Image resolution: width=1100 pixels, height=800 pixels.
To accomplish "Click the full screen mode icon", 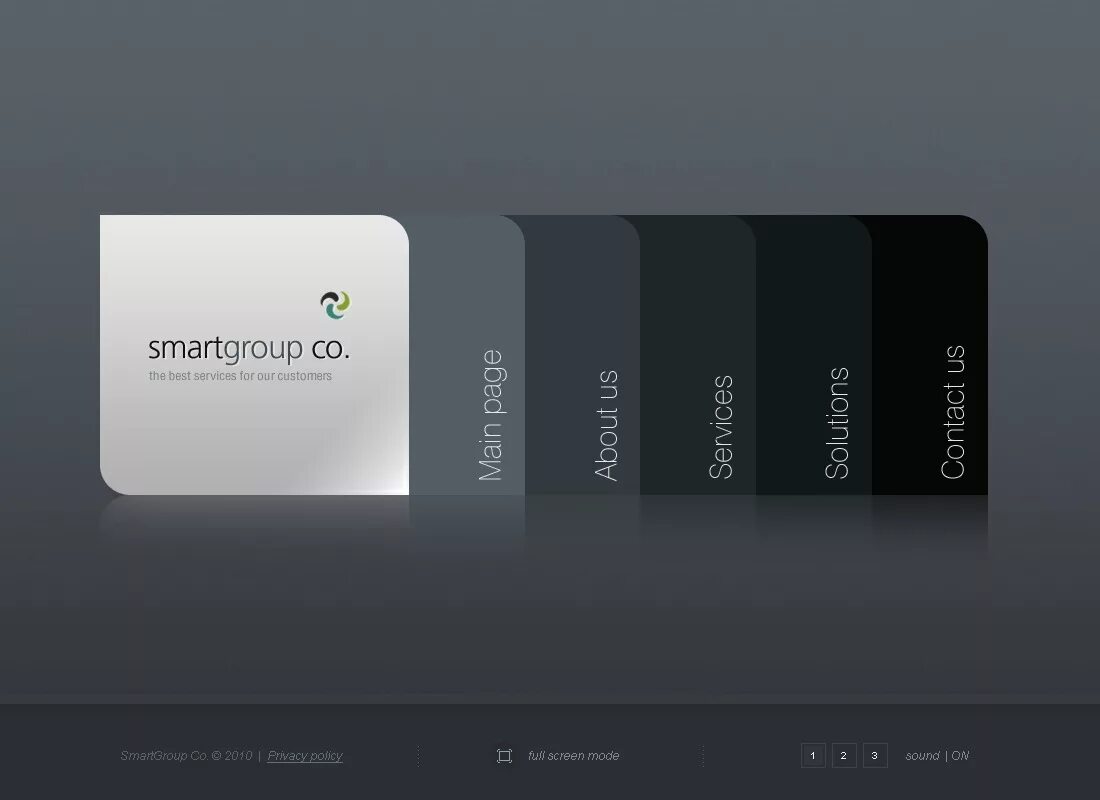I will point(504,756).
